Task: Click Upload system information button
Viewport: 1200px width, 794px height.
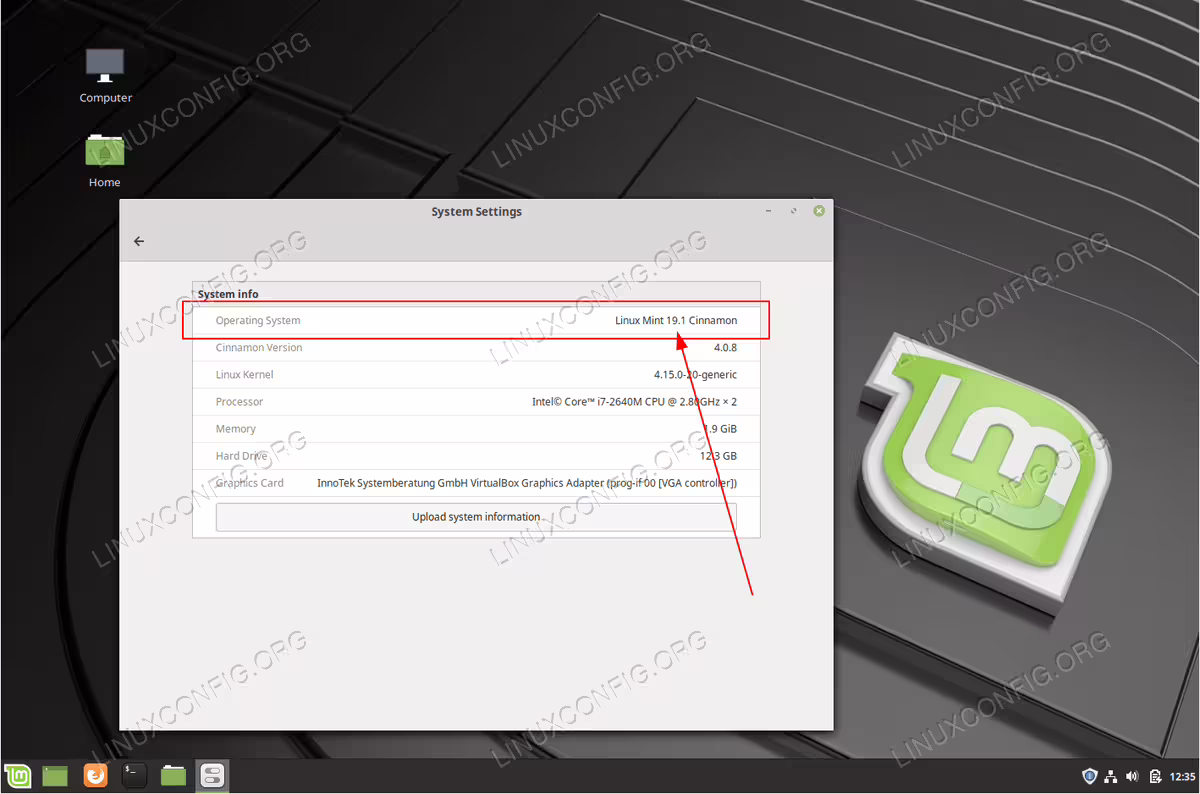Action: point(476,517)
